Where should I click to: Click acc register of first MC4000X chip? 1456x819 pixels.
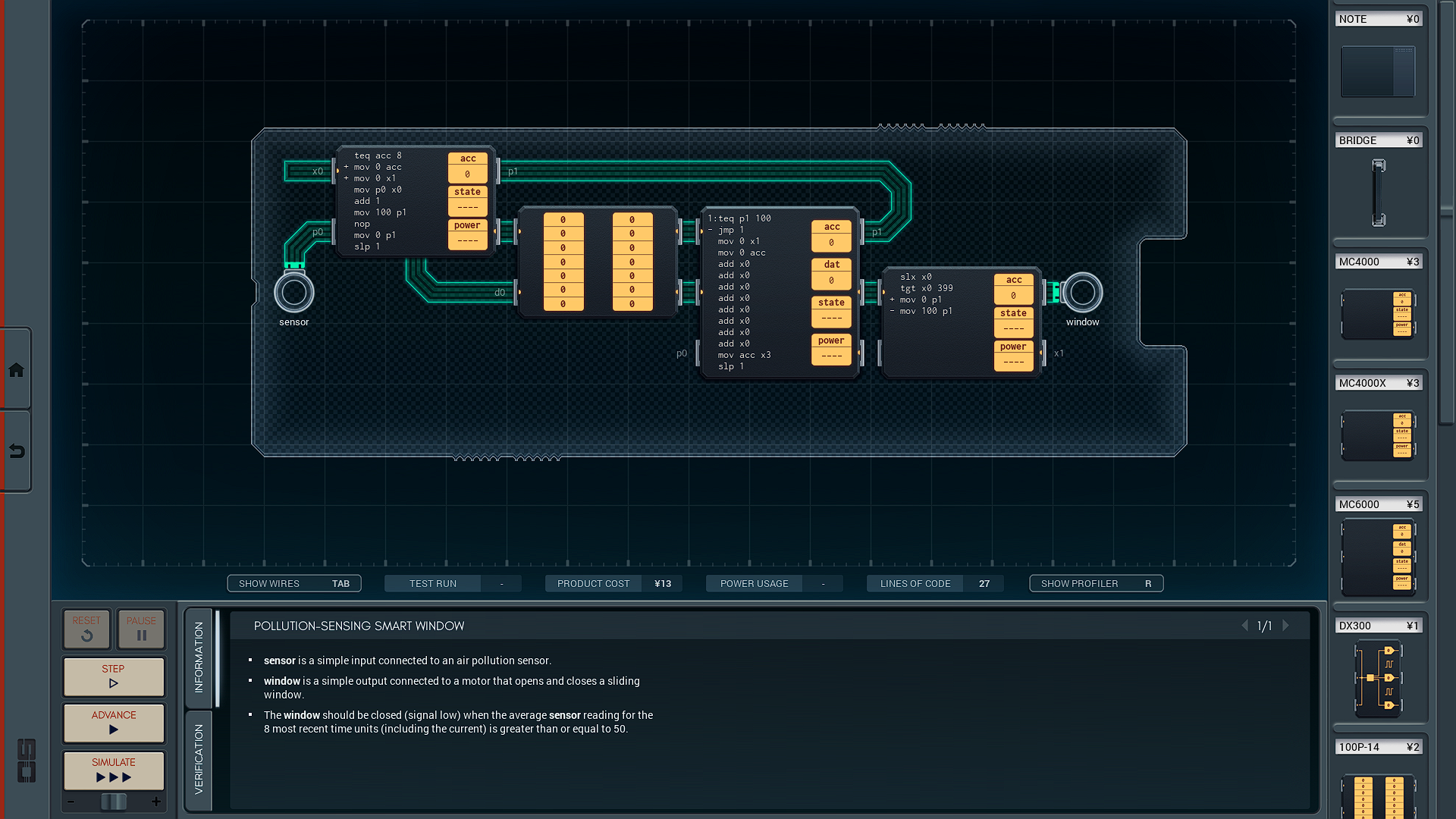(467, 167)
